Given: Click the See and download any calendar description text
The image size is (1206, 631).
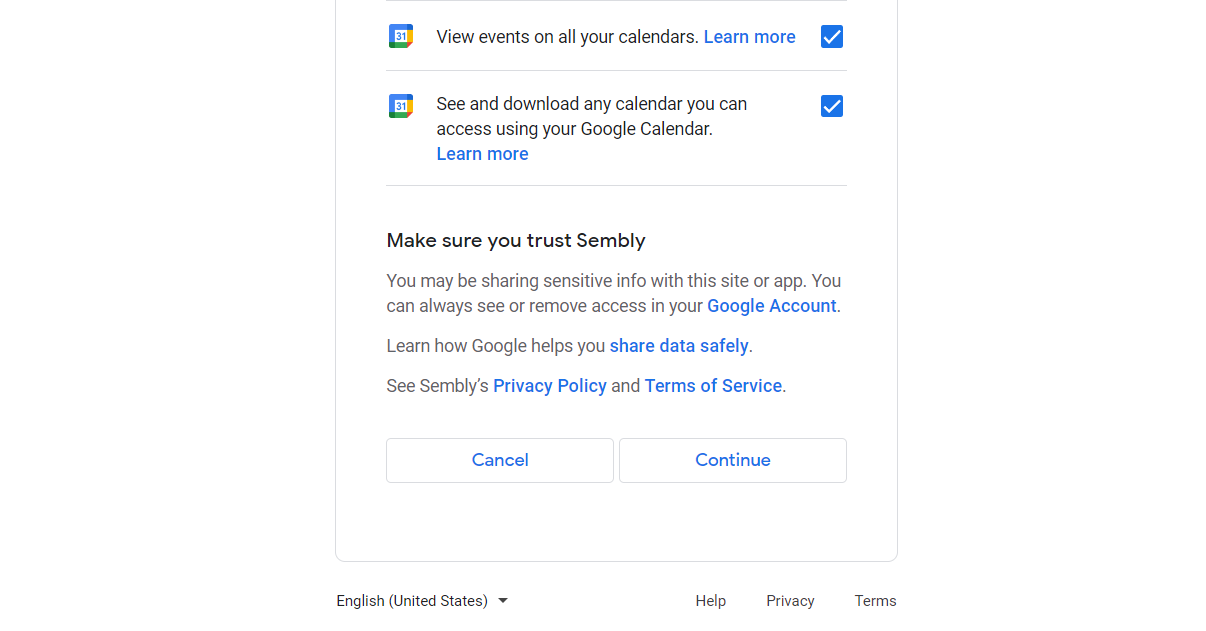Looking at the screenshot, I should pos(592,116).
